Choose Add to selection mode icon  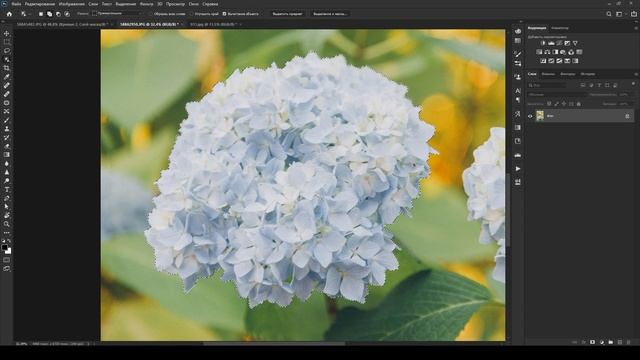click(x=49, y=14)
